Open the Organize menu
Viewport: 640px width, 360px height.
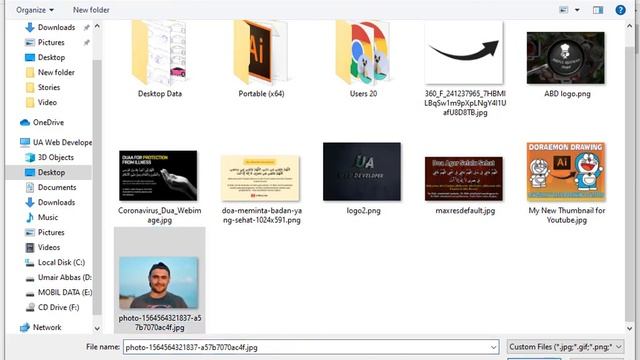tap(35, 10)
